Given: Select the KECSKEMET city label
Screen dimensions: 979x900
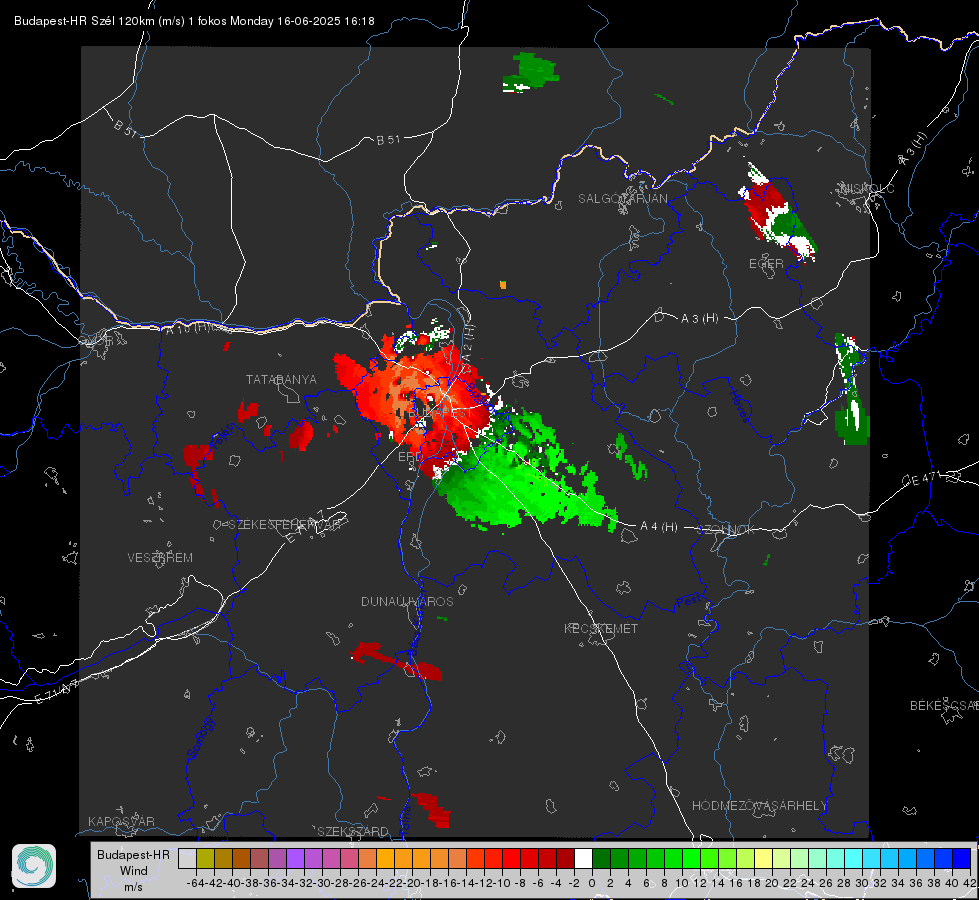Looking at the screenshot, I should coord(601,628).
